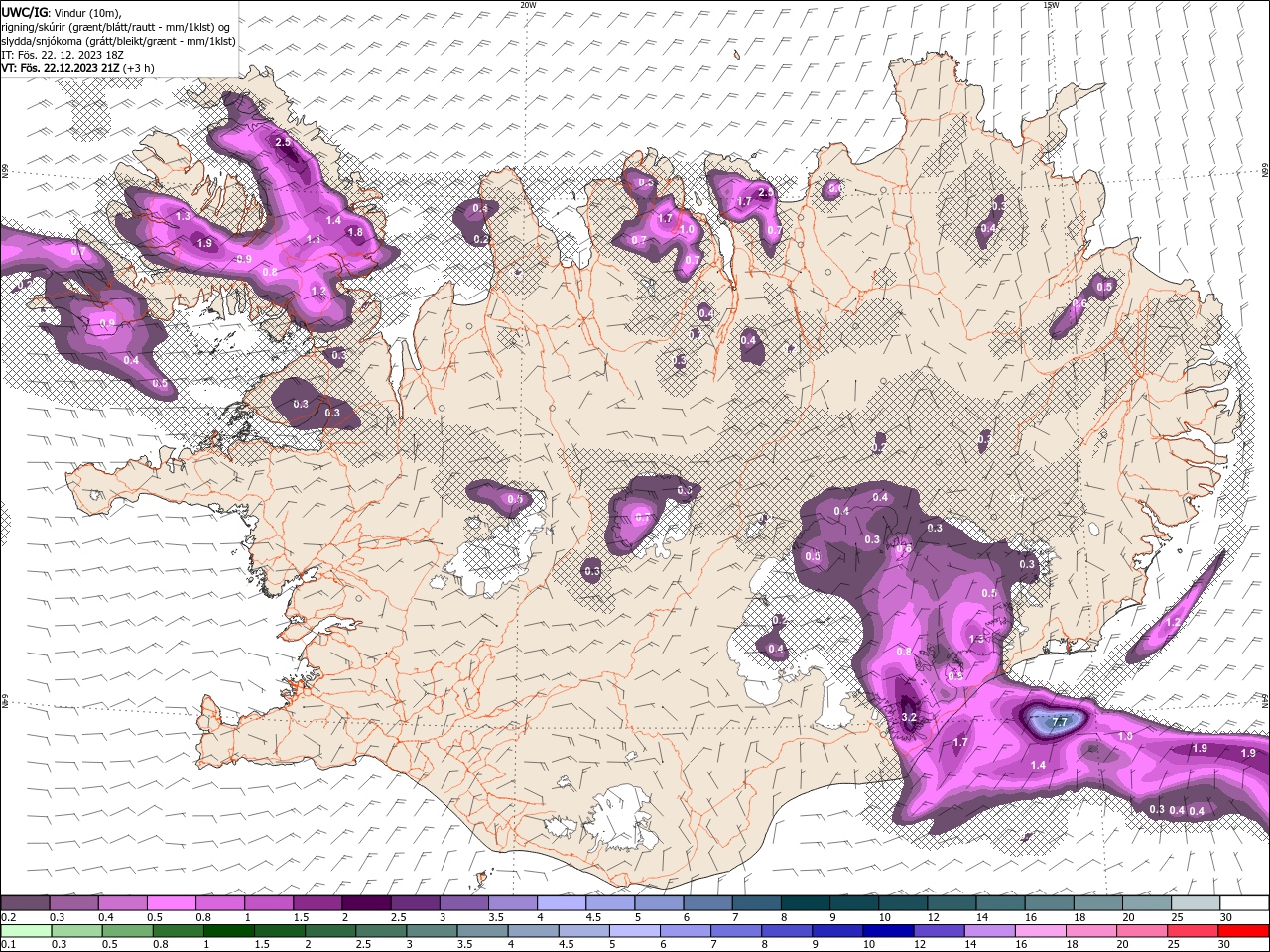Select upper scale swatch between 6 and 7
The height and width of the screenshot is (952, 1270).
click(707, 903)
